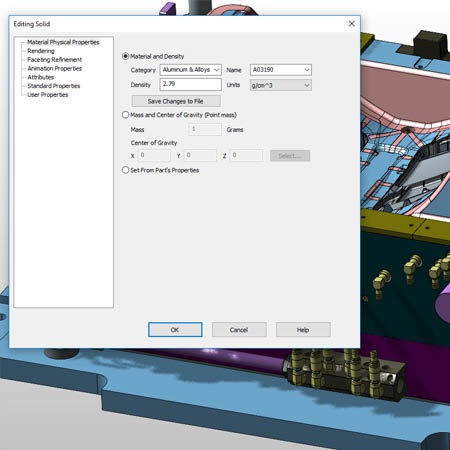Select Attributes in the left list
This screenshot has width=450, height=450.
click(41, 77)
